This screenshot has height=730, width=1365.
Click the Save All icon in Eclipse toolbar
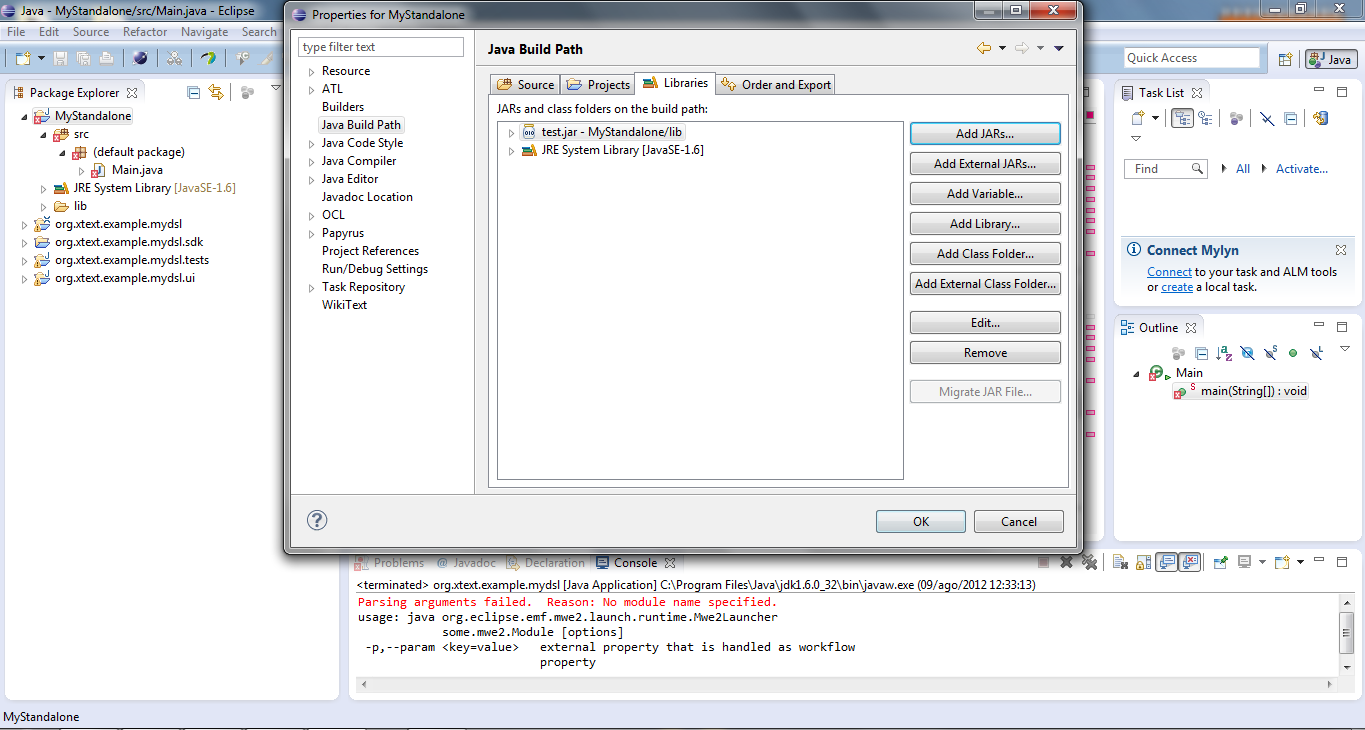pos(83,58)
